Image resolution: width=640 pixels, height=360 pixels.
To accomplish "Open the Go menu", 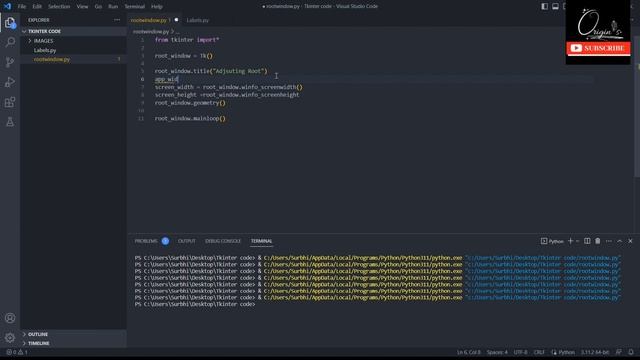I will 98,7.
